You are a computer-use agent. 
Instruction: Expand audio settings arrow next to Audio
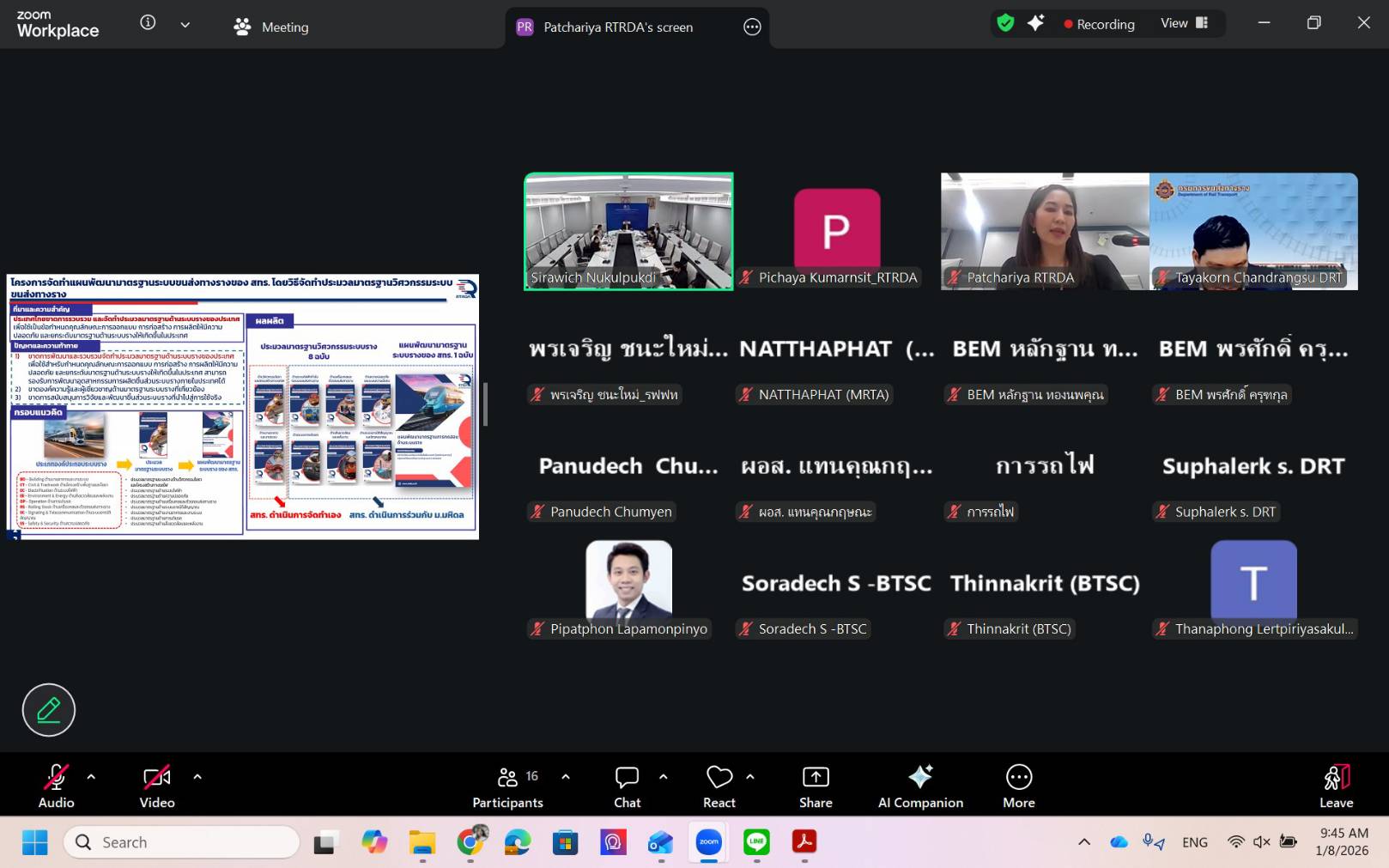(91, 777)
